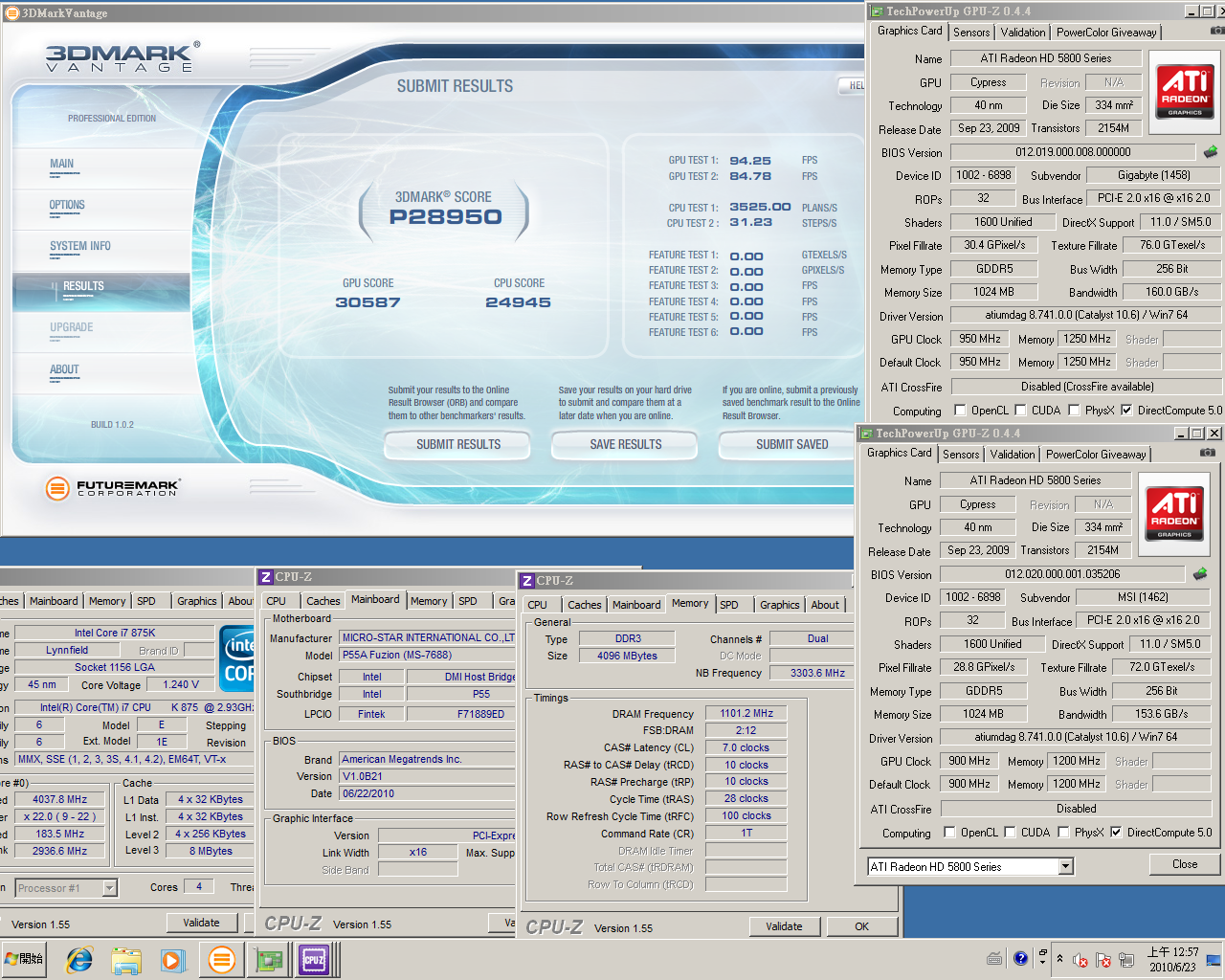Switch to CPU-Z purple chip taskbar icon
Image resolution: width=1225 pixels, height=980 pixels.
click(314, 959)
